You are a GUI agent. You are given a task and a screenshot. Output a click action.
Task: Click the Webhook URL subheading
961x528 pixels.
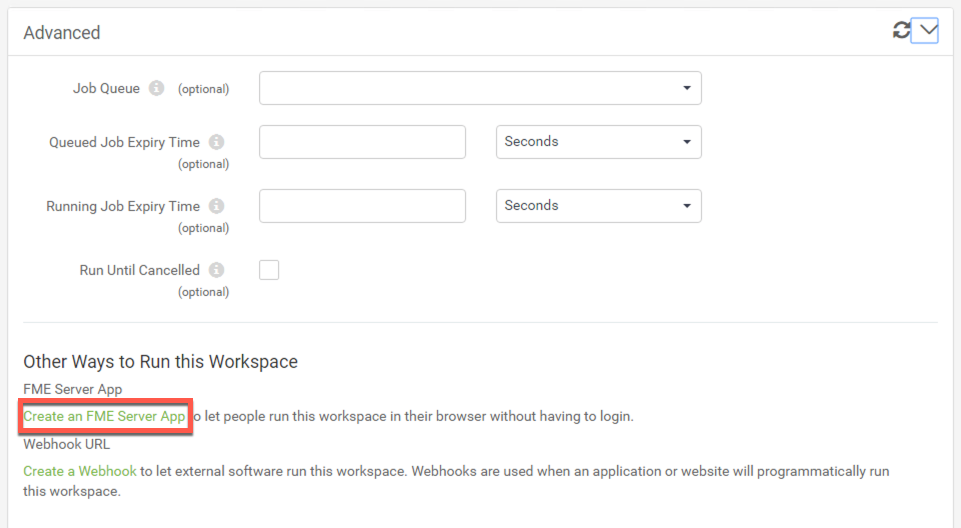coord(67,444)
